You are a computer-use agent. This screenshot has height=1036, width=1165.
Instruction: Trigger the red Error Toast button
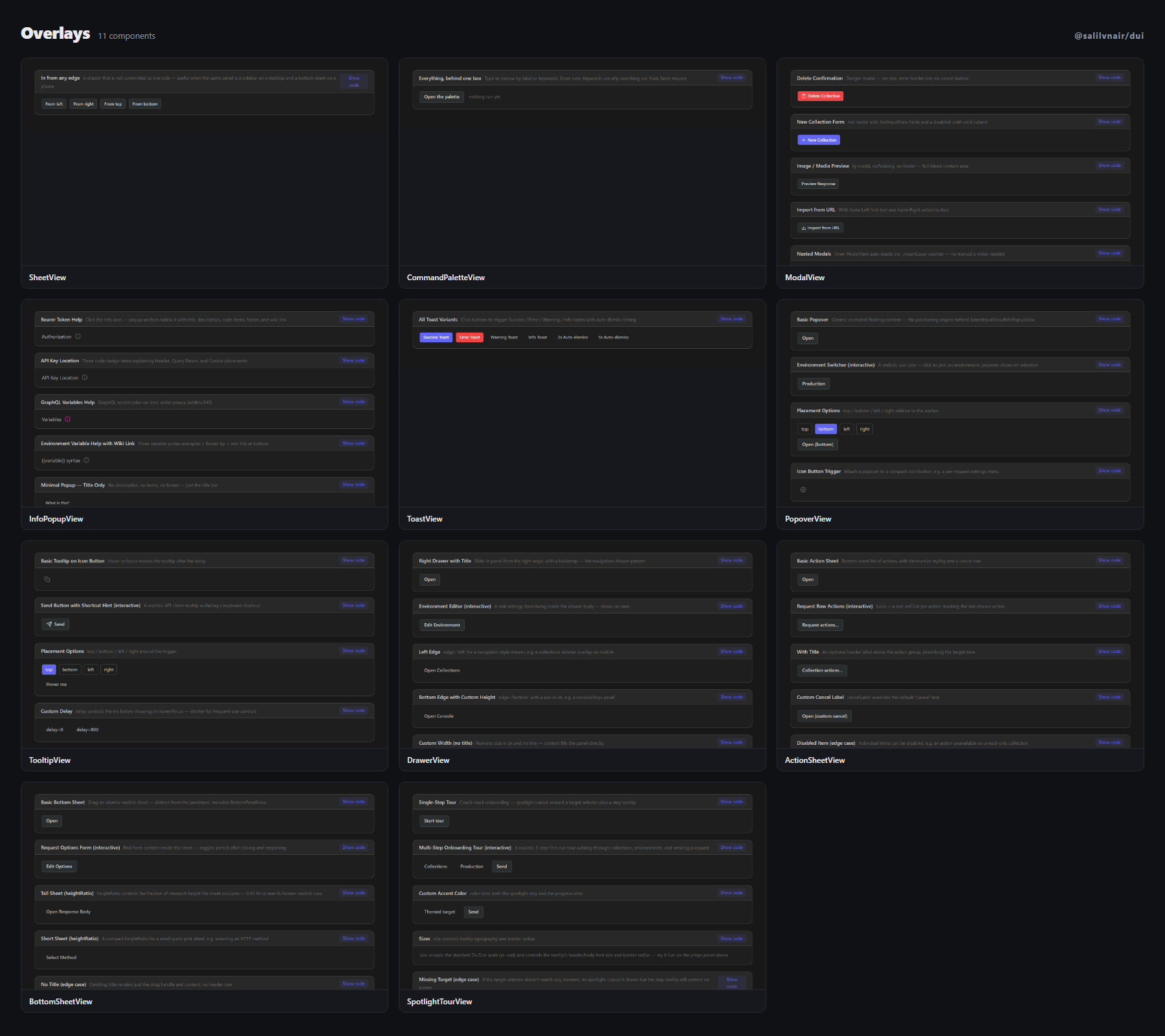[470, 338]
